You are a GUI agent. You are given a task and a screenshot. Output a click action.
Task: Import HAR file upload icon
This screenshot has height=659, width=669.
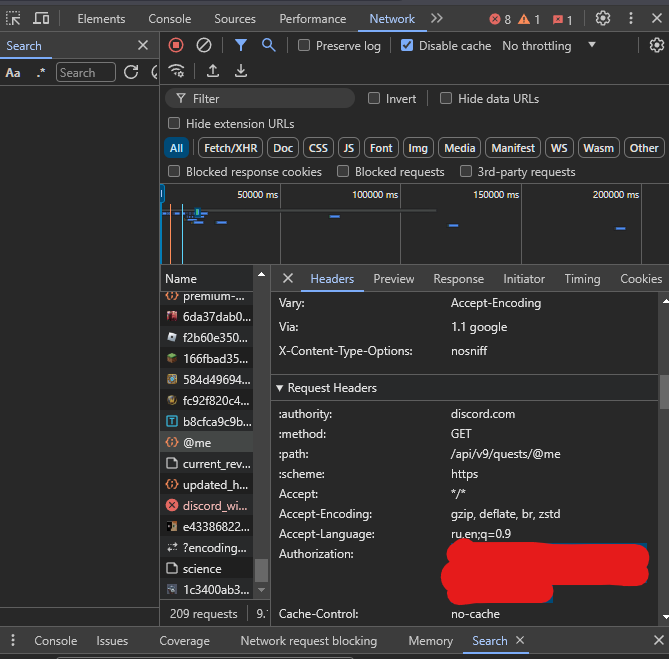point(213,70)
